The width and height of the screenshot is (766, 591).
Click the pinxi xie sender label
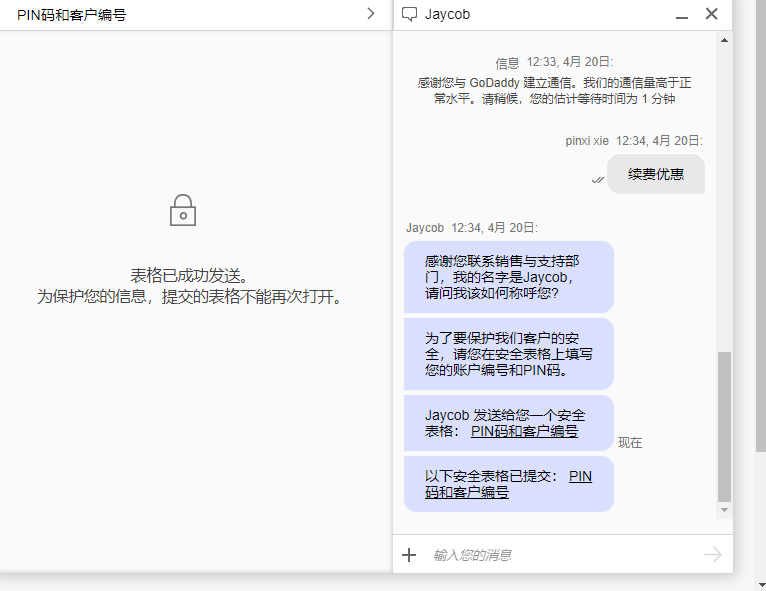click(x=587, y=141)
